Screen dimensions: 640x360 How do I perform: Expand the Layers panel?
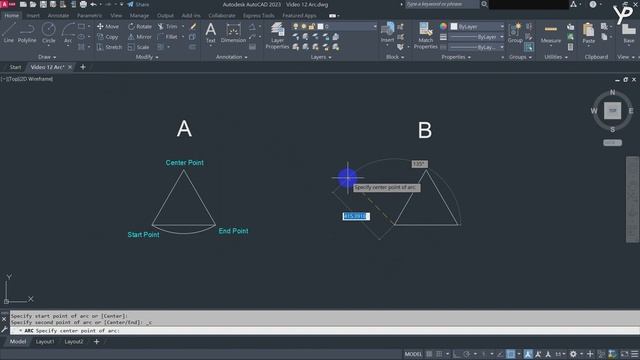click(321, 57)
